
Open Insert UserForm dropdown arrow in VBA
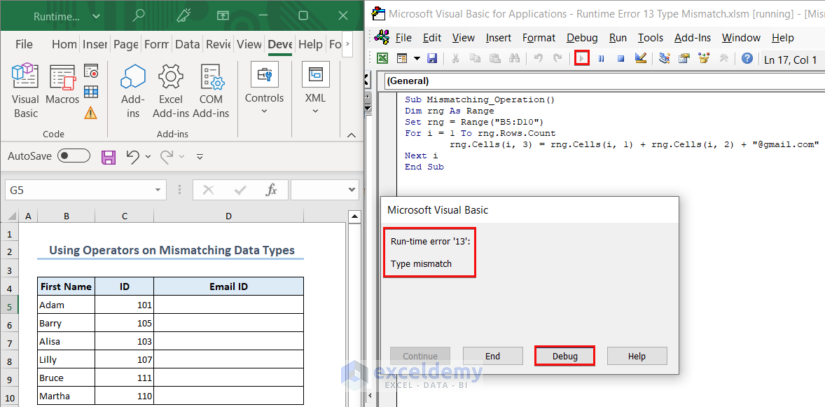point(417,59)
